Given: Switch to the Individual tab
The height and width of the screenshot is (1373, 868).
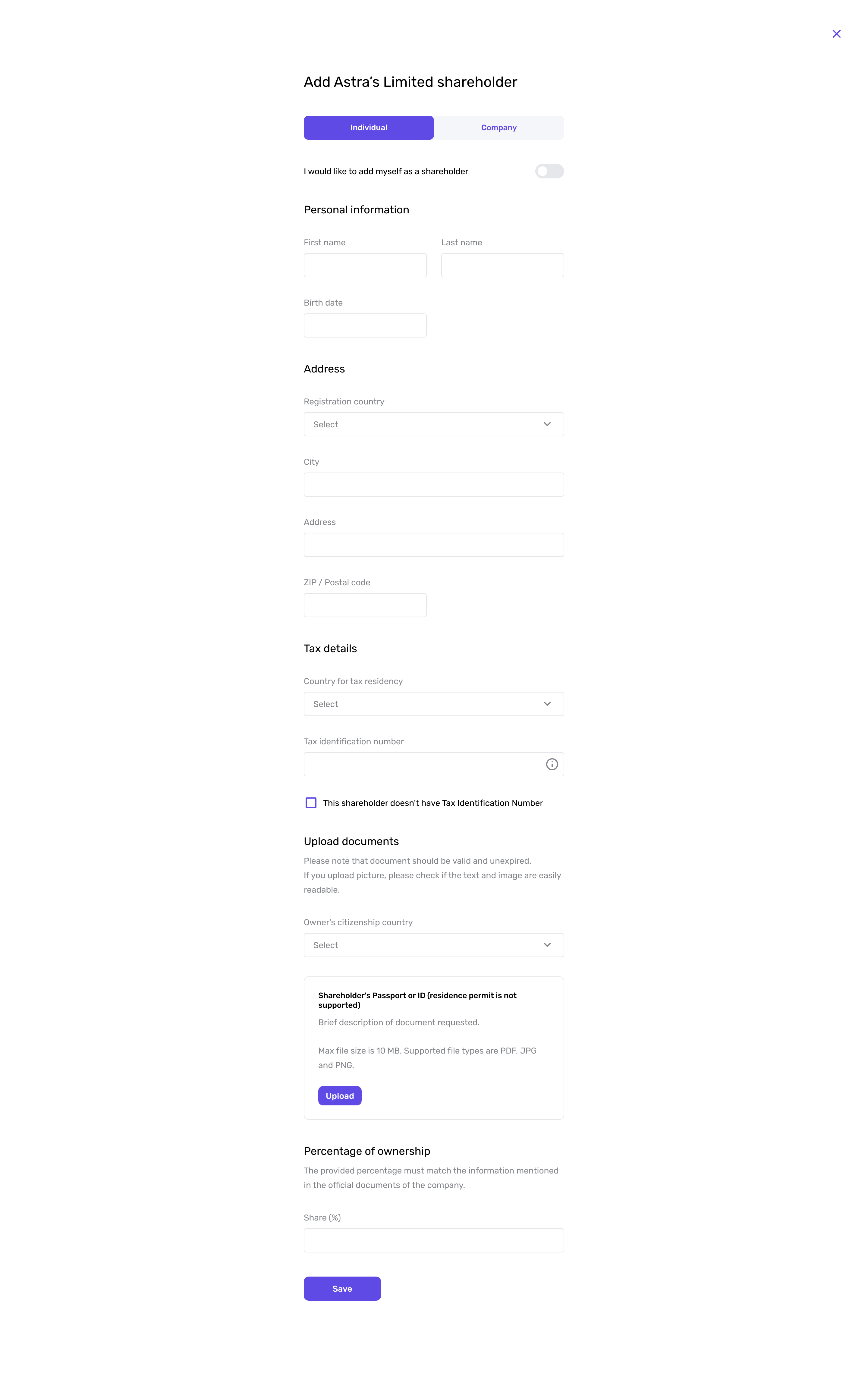Looking at the screenshot, I should (x=368, y=128).
